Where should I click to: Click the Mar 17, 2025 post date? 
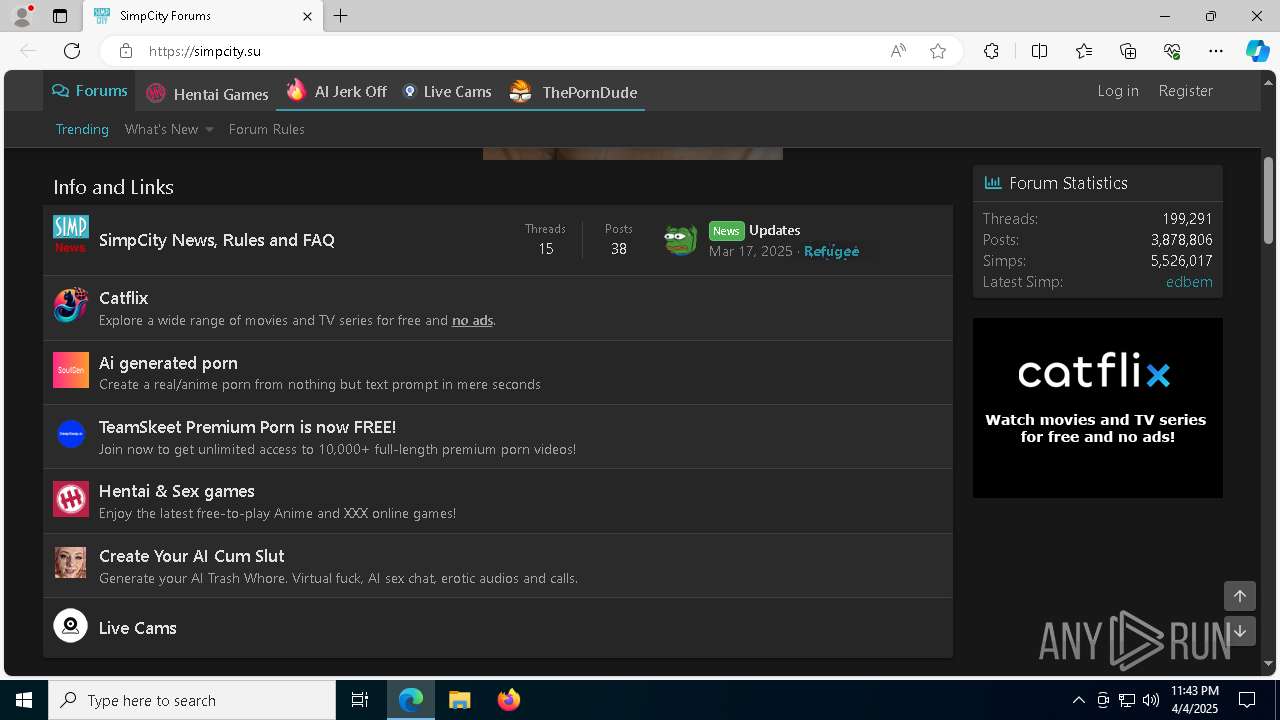(750, 251)
